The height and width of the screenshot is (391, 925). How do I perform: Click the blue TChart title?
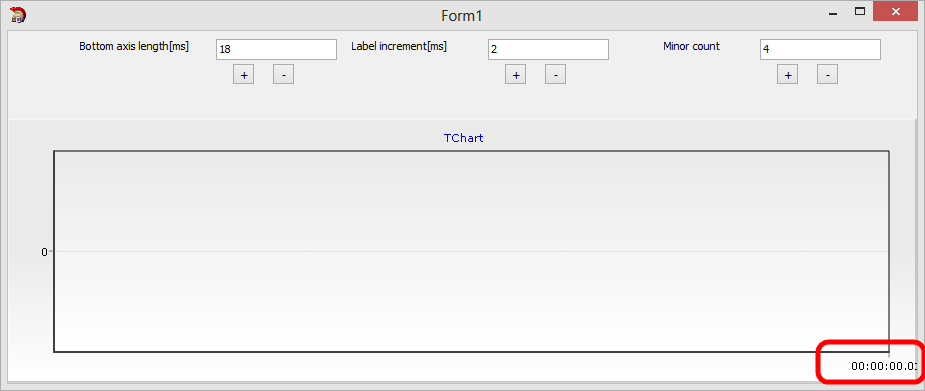click(464, 138)
